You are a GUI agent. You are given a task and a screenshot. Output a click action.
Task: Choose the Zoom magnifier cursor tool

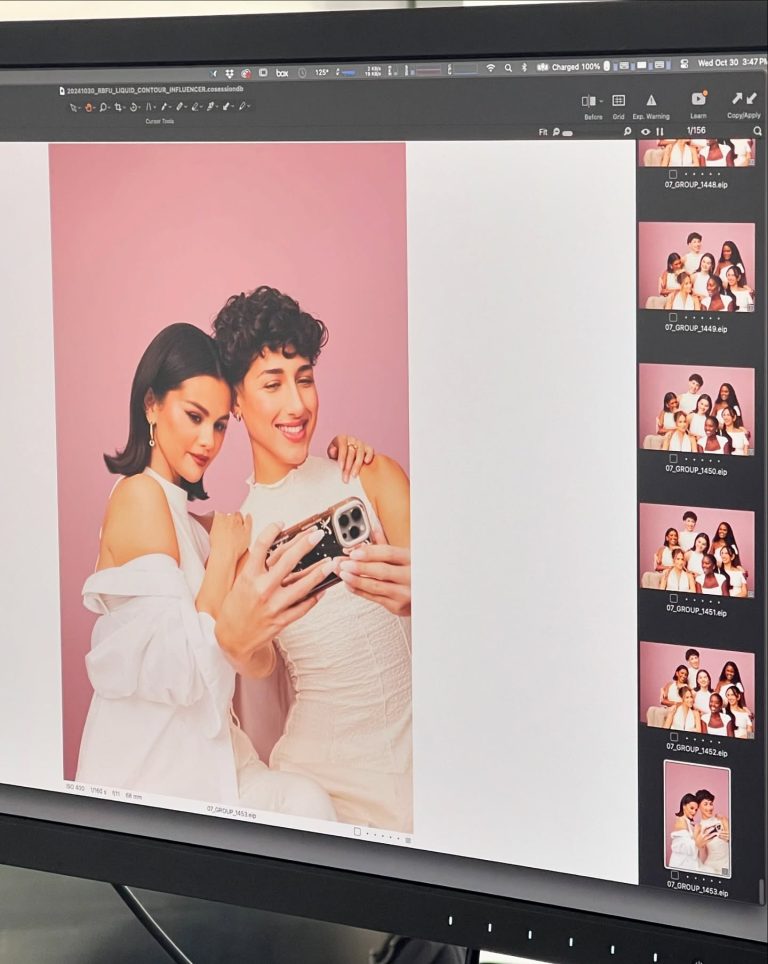click(103, 107)
